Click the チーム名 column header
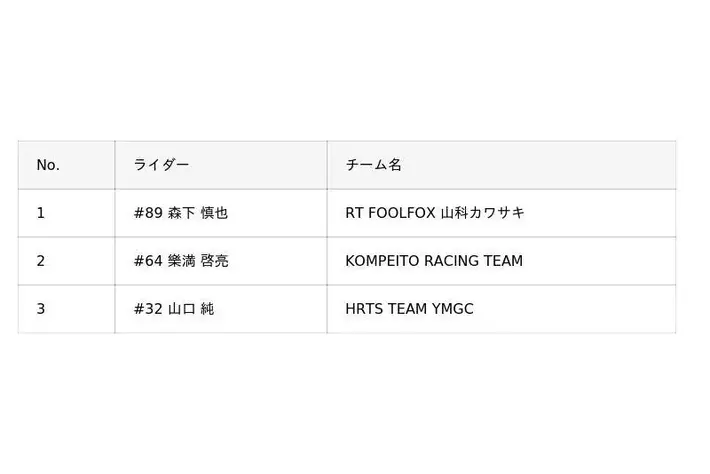 coord(373,165)
